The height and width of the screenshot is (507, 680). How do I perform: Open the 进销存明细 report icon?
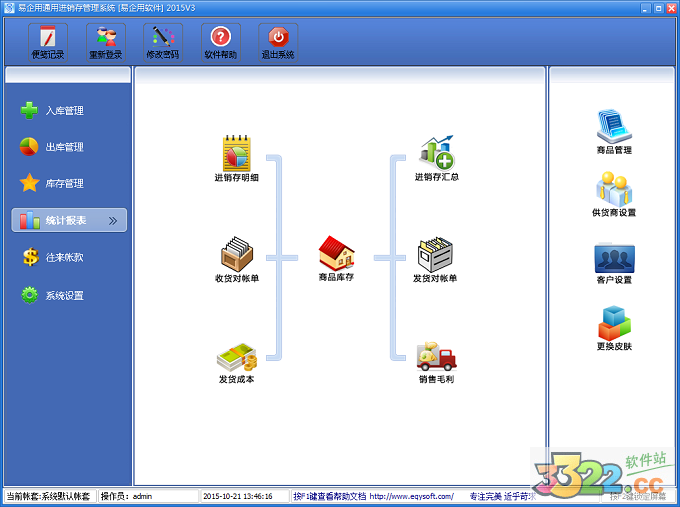coord(236,158)
